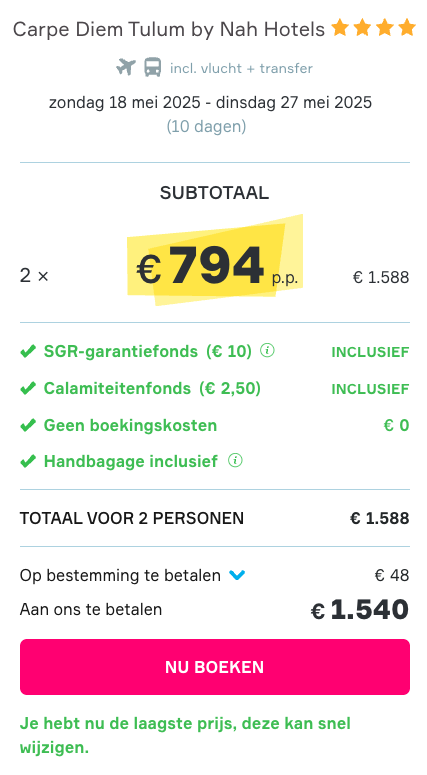Click the Carpe Diem Tulum hotel title

coord(169,29)
